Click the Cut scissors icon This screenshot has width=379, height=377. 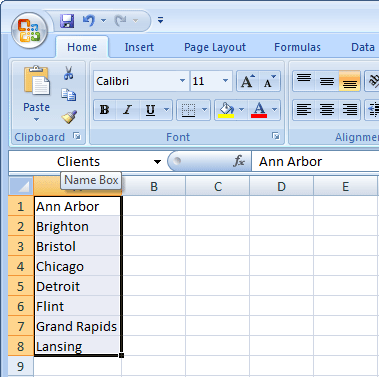(69, 73)
